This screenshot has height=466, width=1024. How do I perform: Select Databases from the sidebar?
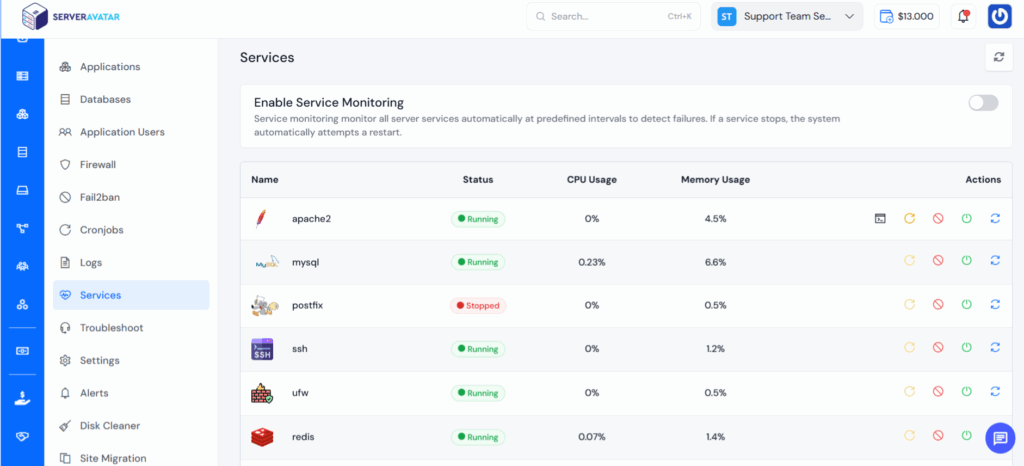[105, 99]
